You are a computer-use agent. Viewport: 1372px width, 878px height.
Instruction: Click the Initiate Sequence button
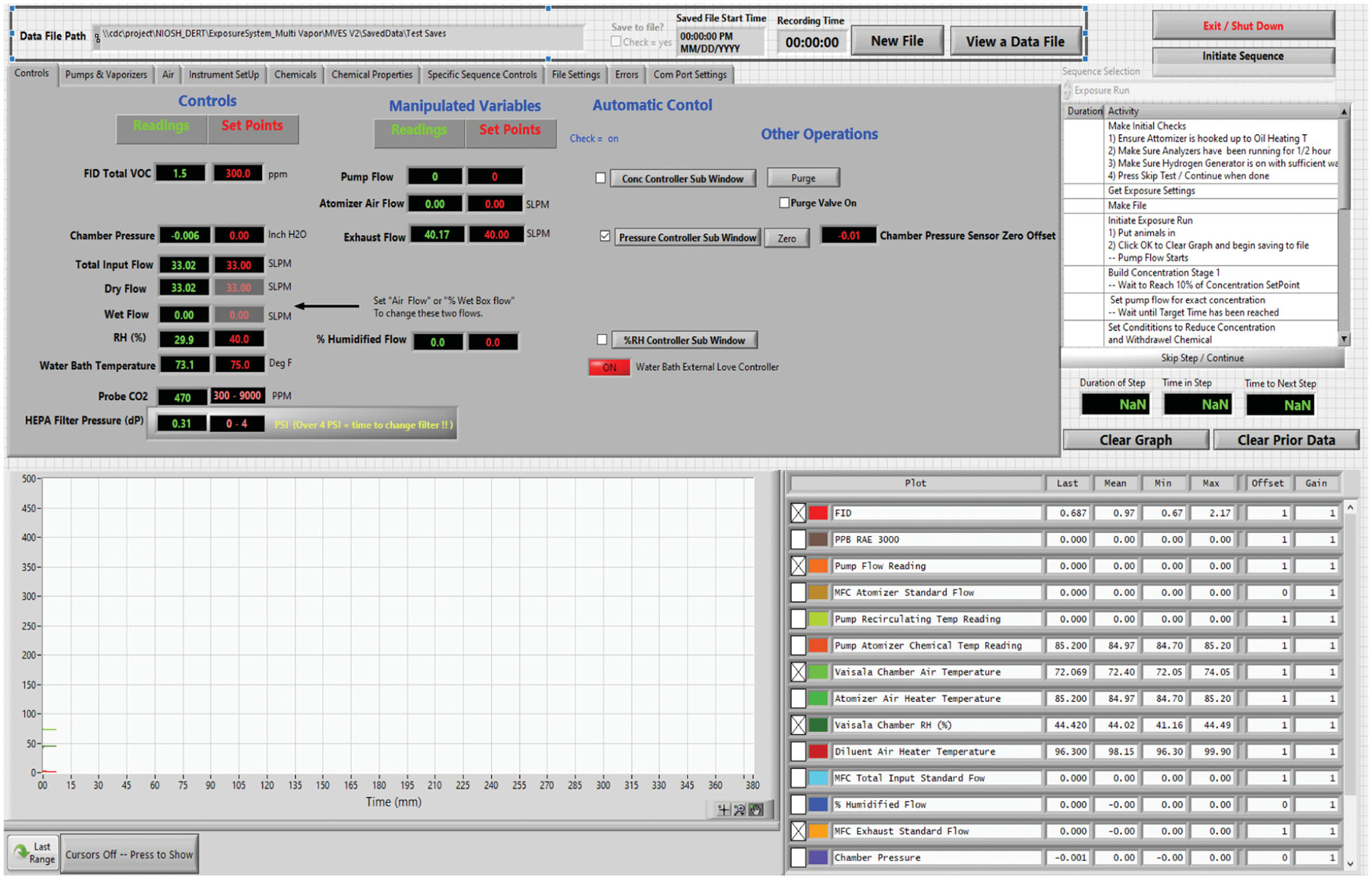point(1242,56)
